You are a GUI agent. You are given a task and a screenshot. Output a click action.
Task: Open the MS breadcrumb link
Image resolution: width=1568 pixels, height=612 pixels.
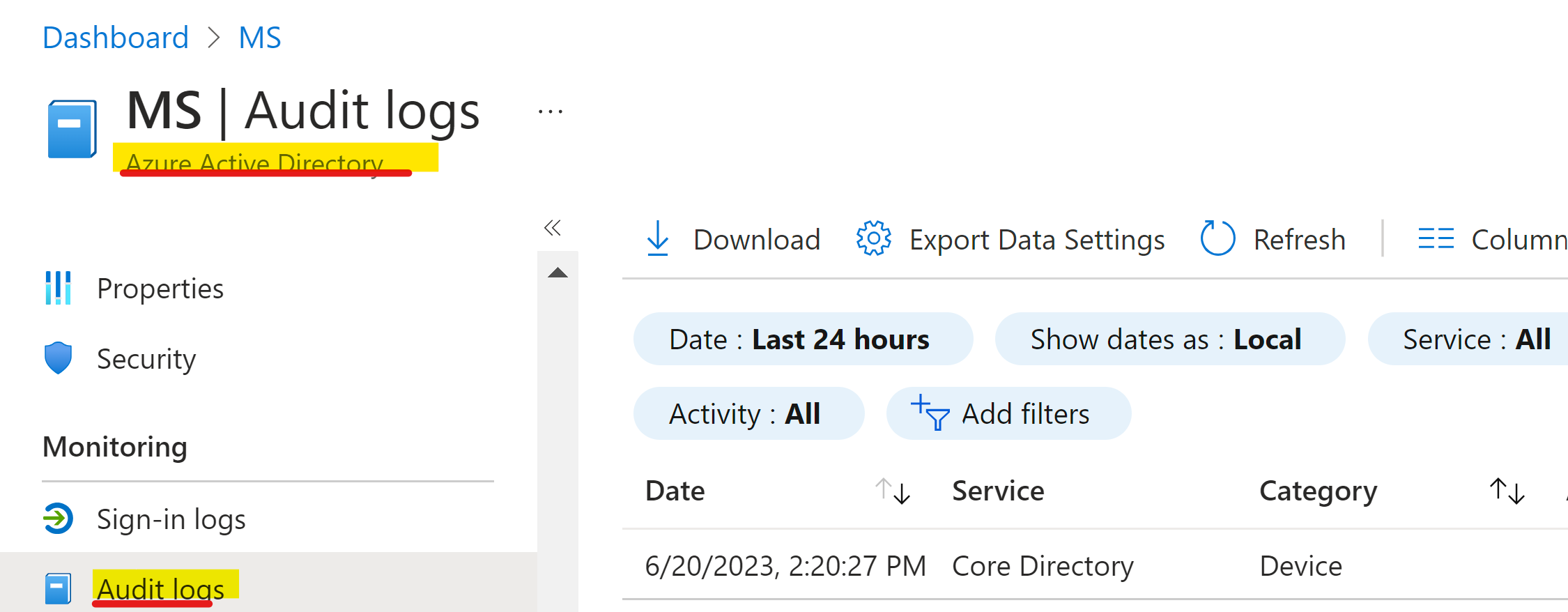click(x=260, y=38)
